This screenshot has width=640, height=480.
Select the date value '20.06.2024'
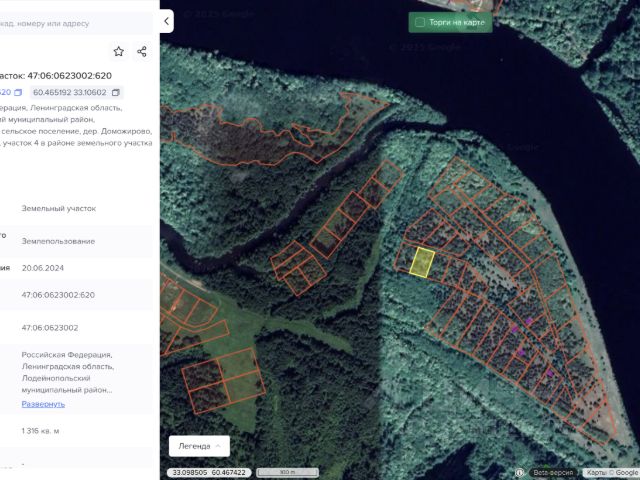43,268
